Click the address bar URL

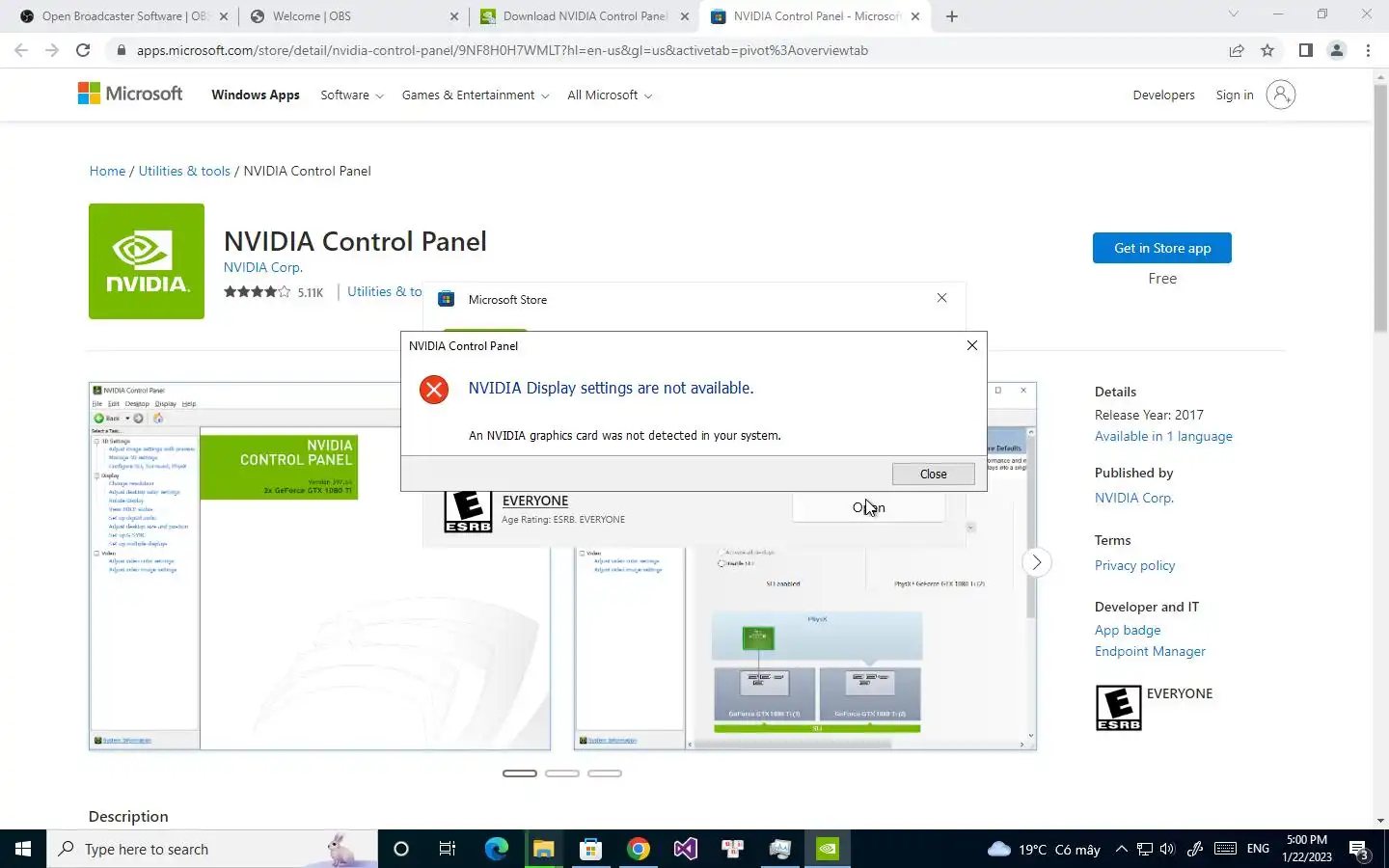pos(503,50)
